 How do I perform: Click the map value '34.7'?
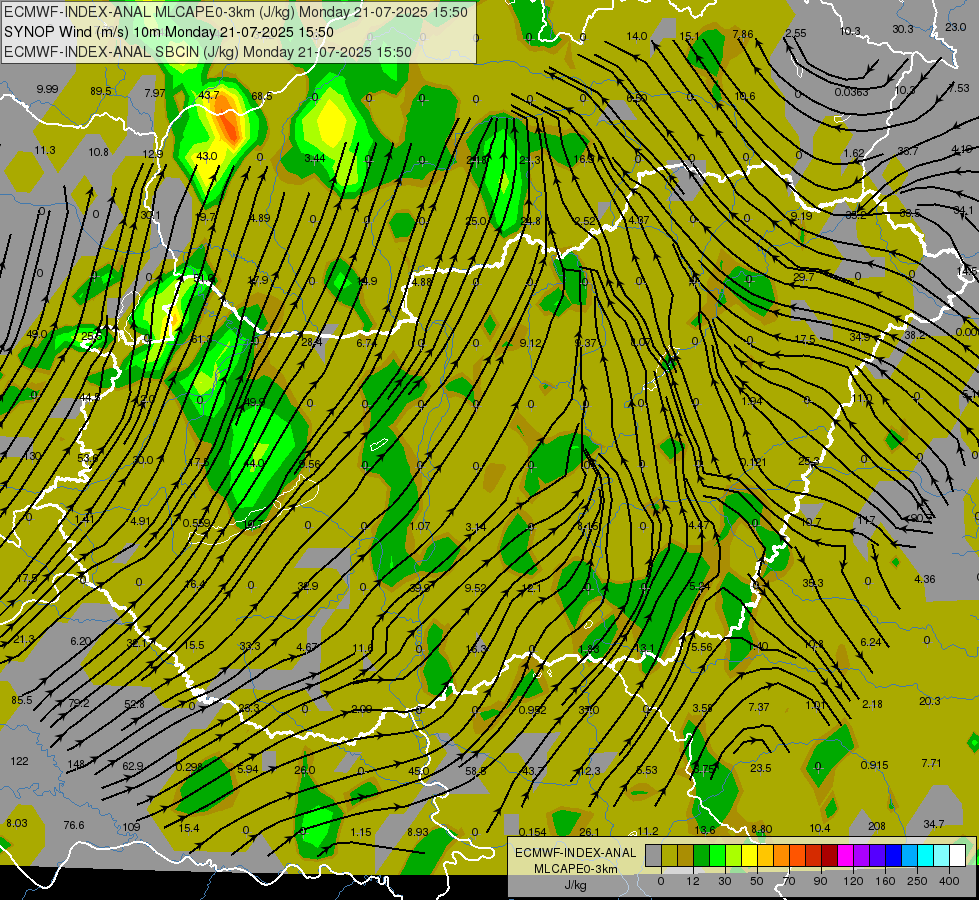[x=933, y=824]
